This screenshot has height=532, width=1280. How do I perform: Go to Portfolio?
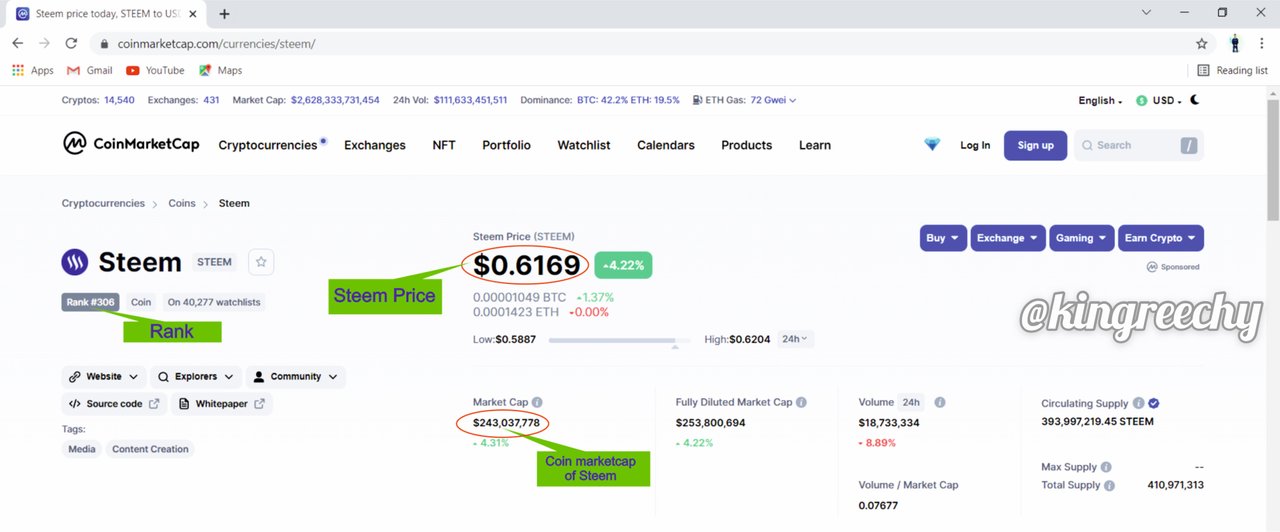click(x=507, y=145)
